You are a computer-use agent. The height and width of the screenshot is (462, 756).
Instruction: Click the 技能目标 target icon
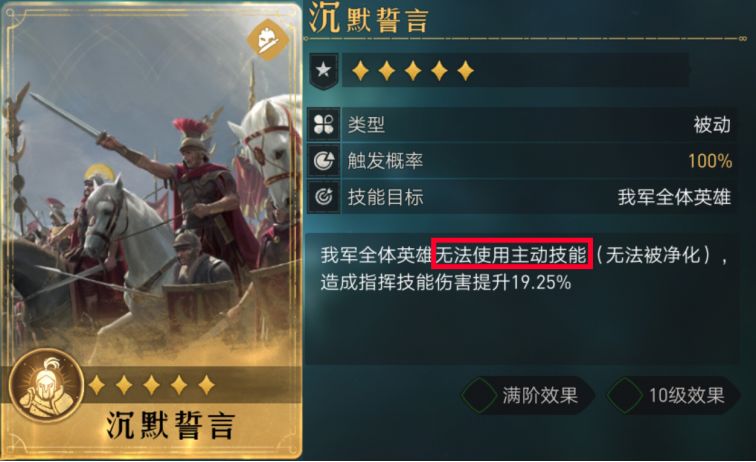[x=324, y=196]
